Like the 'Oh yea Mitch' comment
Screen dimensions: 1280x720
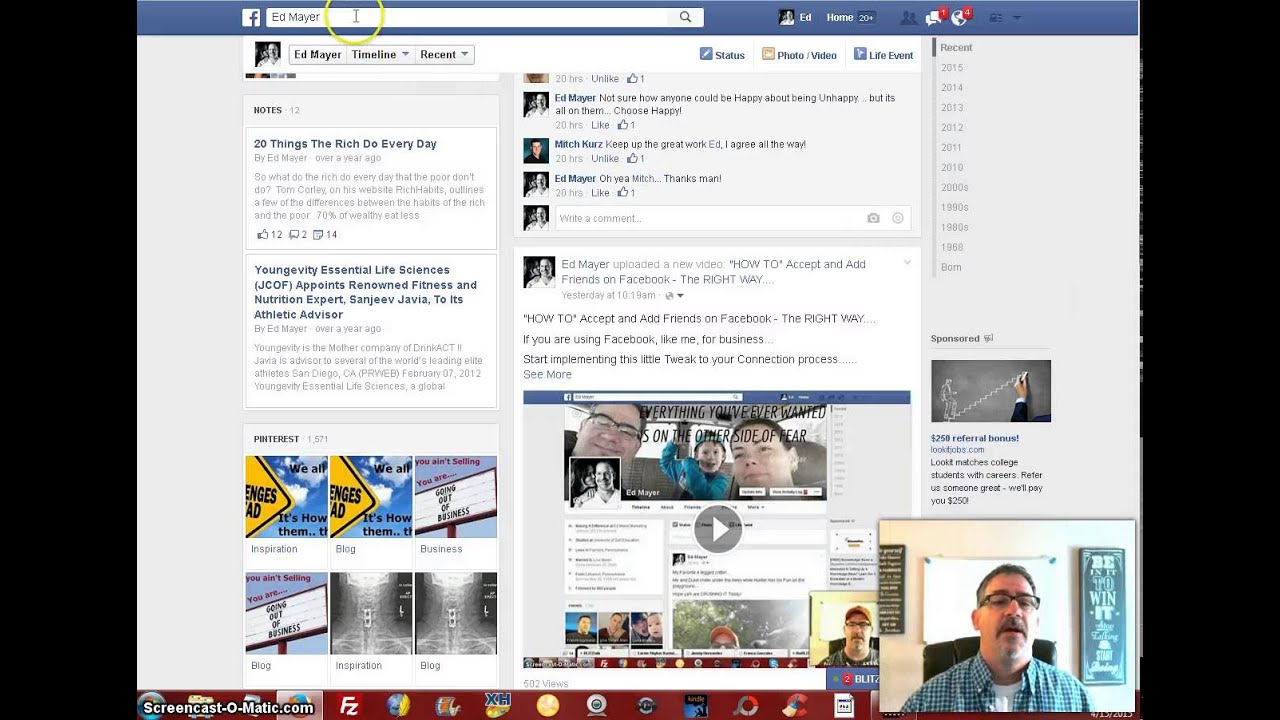(600, 193)
